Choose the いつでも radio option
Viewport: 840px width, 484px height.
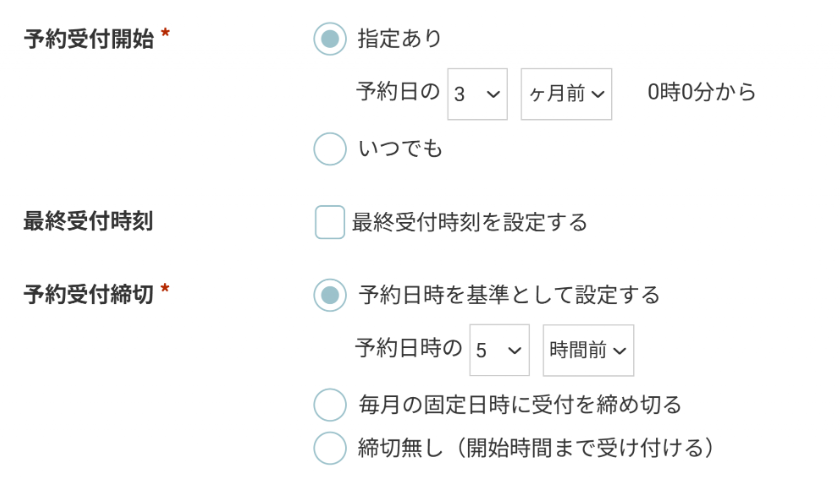click(x=329, y=149)
